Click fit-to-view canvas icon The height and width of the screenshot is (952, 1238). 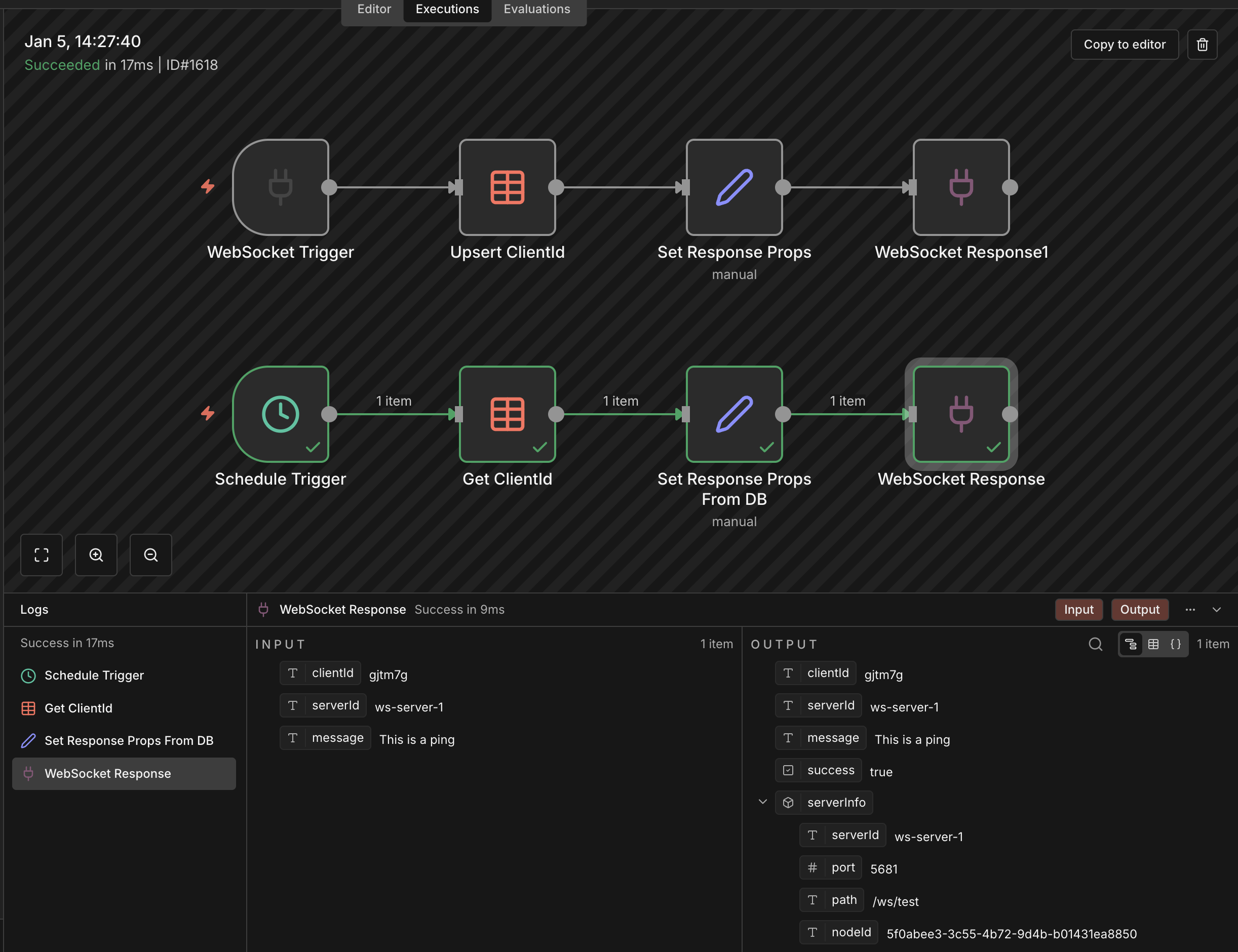click(42, 555)
